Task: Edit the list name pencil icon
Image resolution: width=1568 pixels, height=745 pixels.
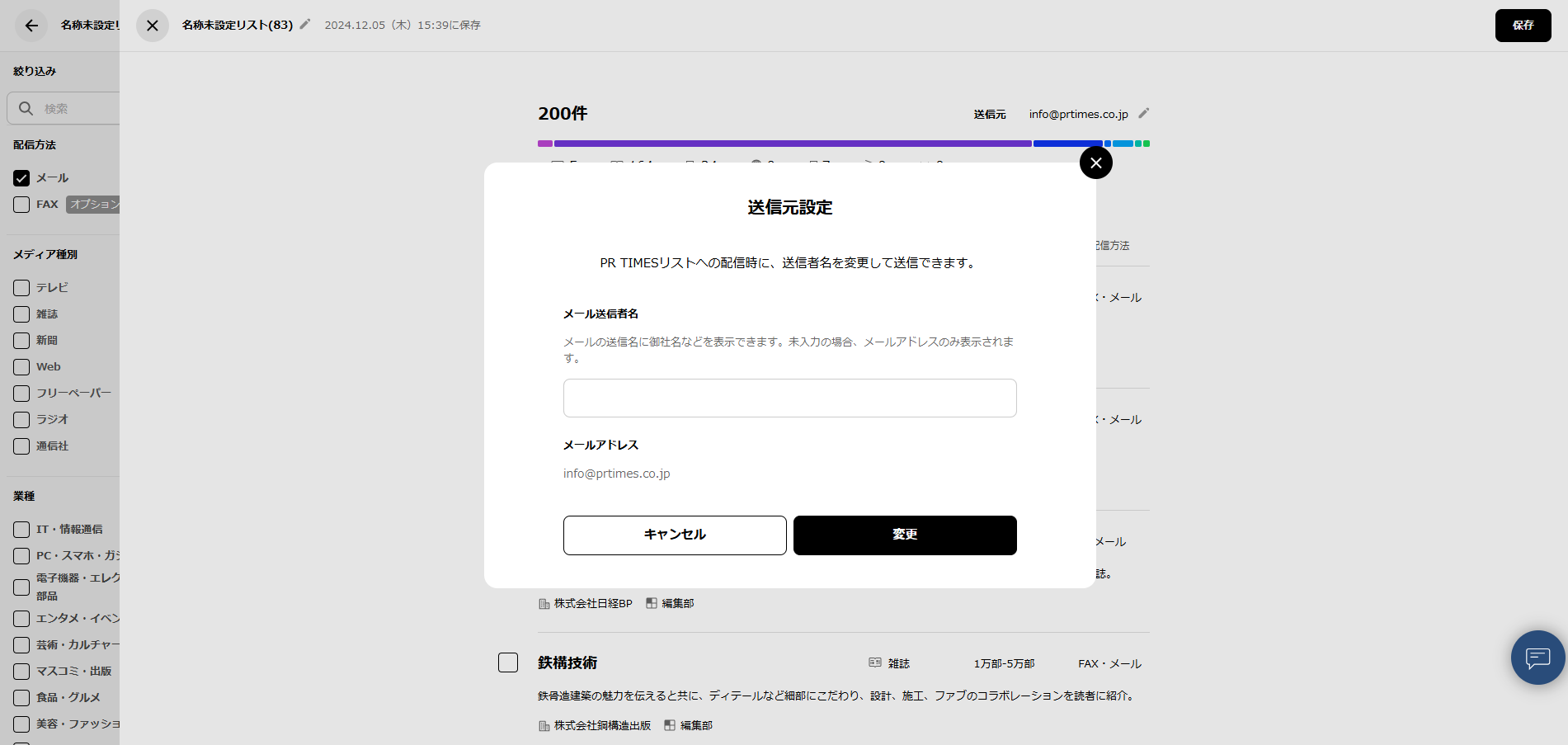Action: coord(305,24)
